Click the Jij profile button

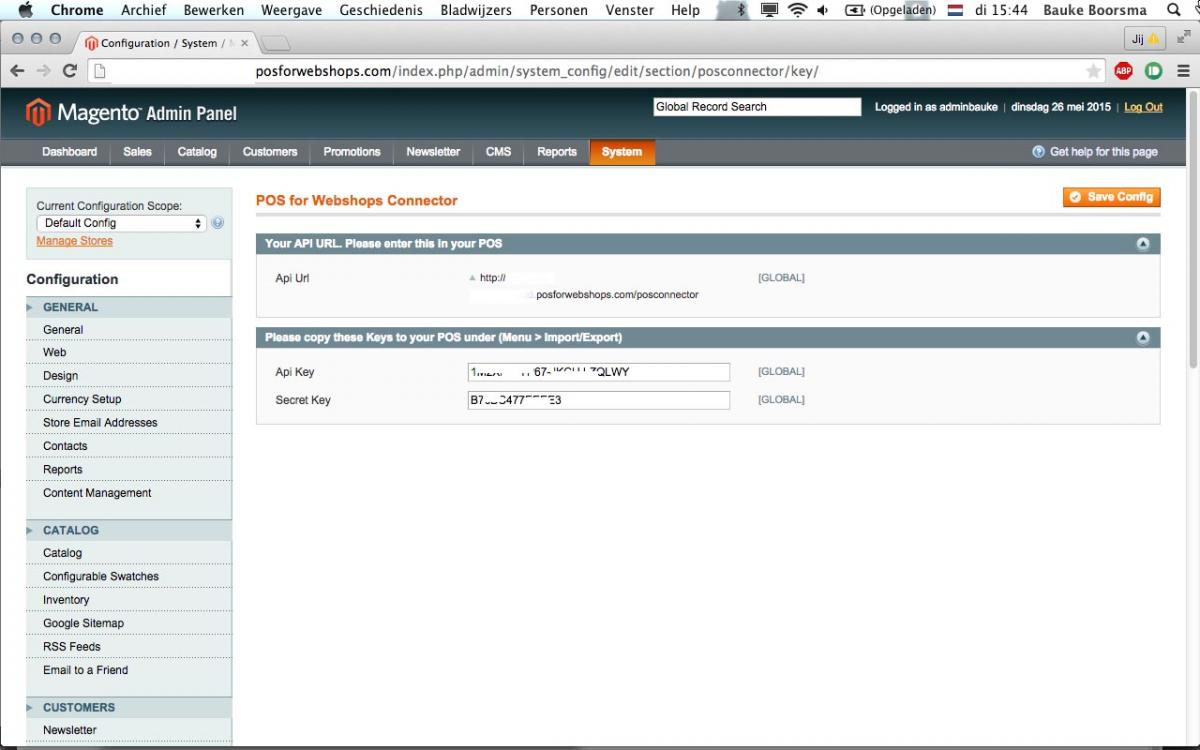[1145, 39]
